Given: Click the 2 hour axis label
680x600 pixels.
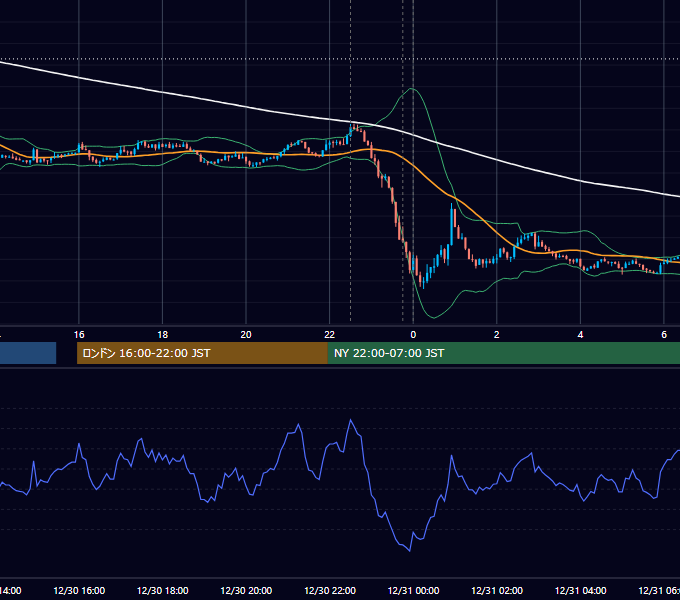Looking at the screenshot, I should (497, 335).
